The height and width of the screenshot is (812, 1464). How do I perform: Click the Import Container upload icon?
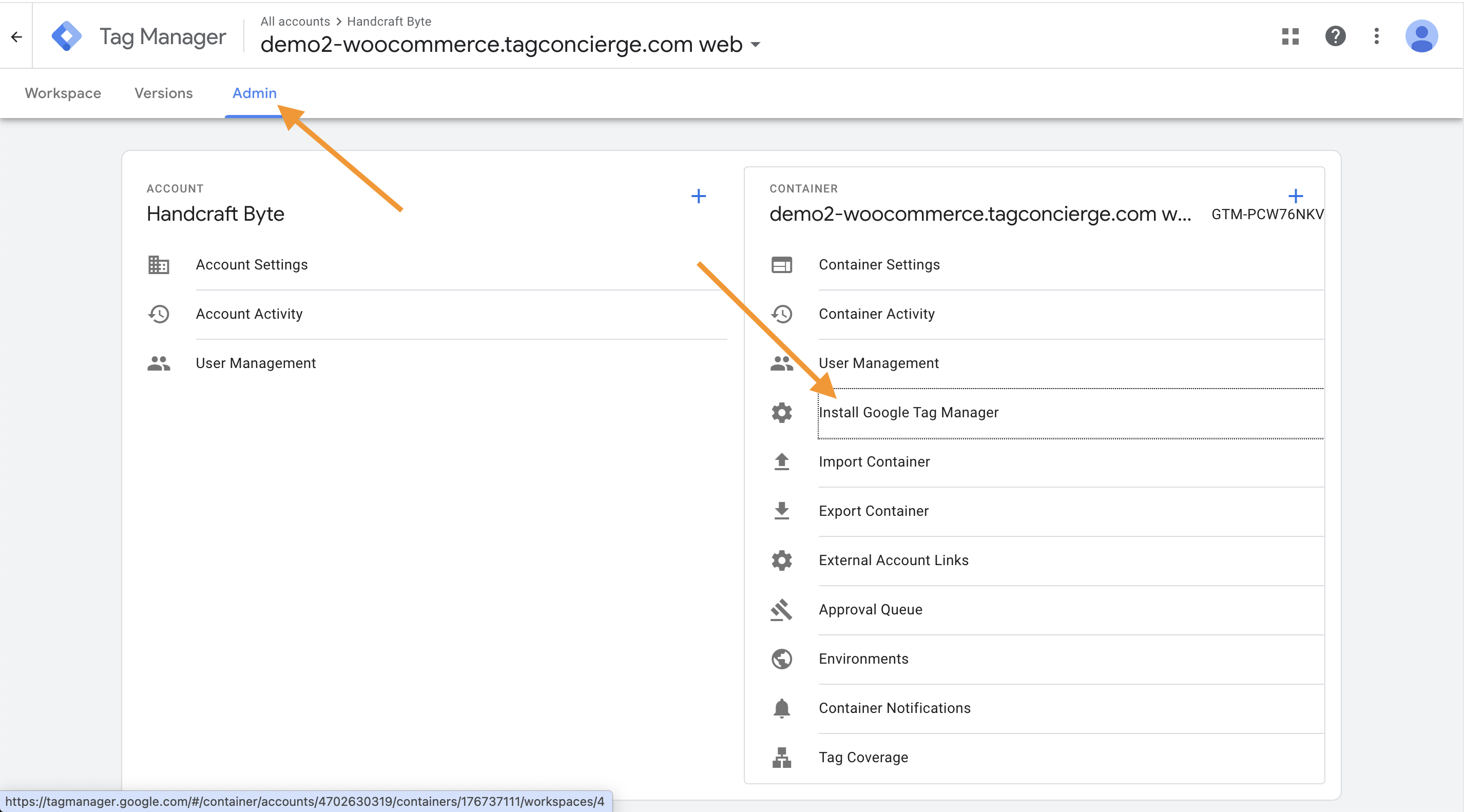[x=781, y=462]
